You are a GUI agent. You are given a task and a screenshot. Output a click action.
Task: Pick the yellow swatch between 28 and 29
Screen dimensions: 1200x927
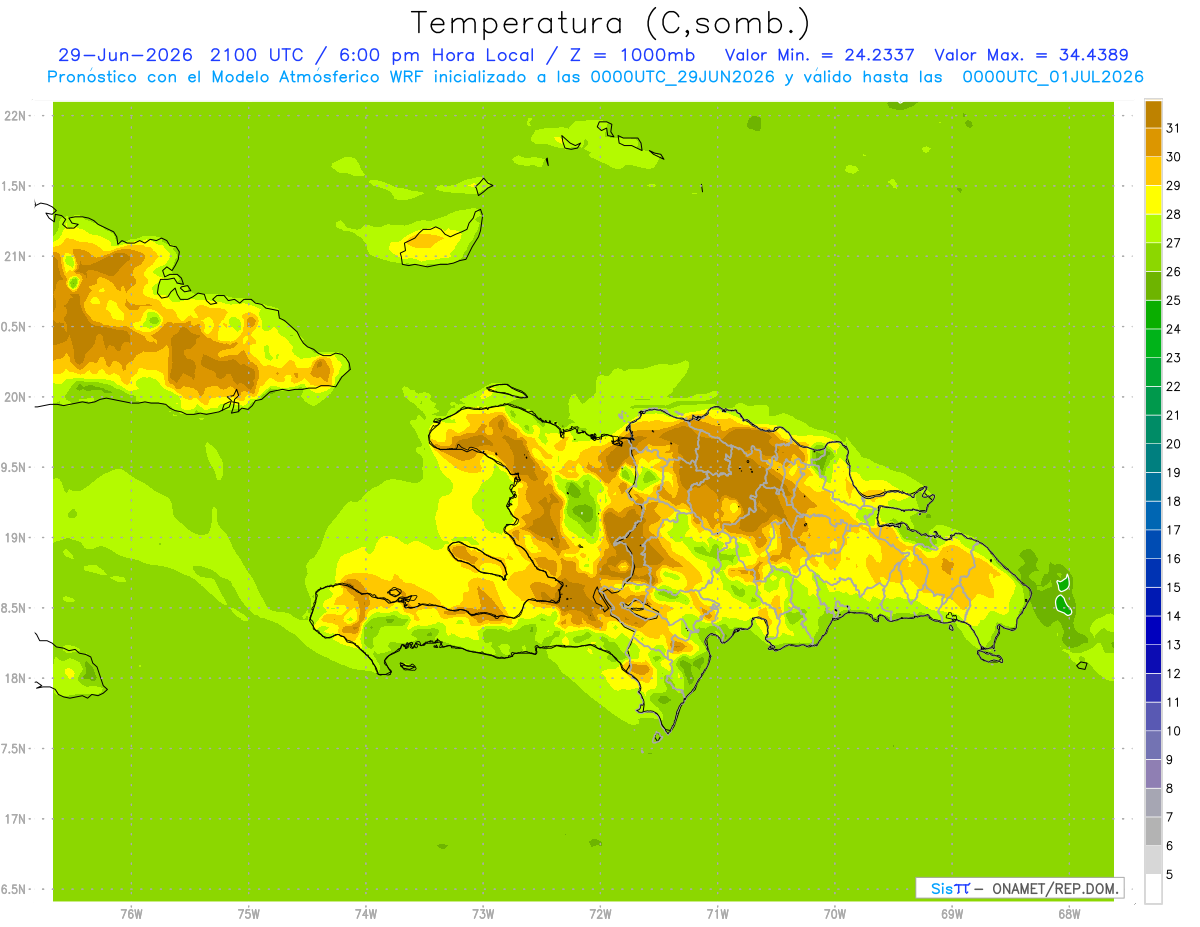pos(1153,199)
